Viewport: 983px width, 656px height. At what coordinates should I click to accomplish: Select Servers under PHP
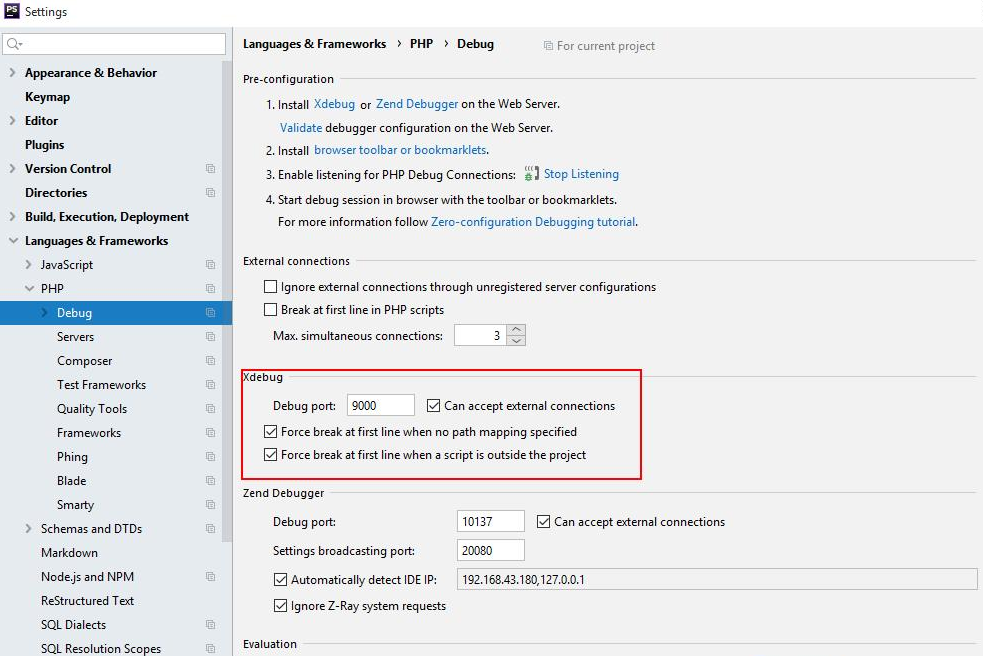(75, 337)
